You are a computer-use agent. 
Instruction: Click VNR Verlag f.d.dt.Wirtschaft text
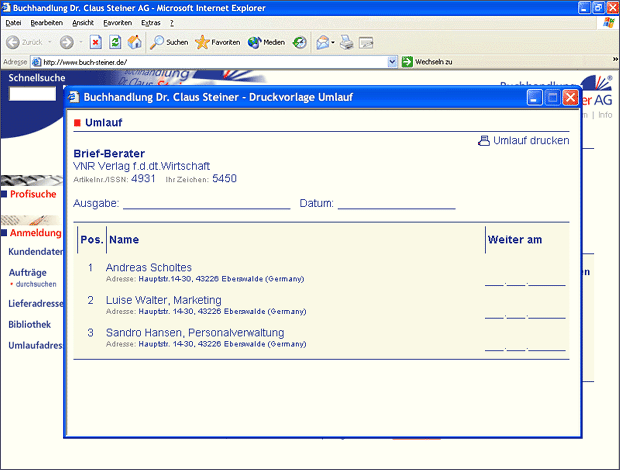(142, 166)
